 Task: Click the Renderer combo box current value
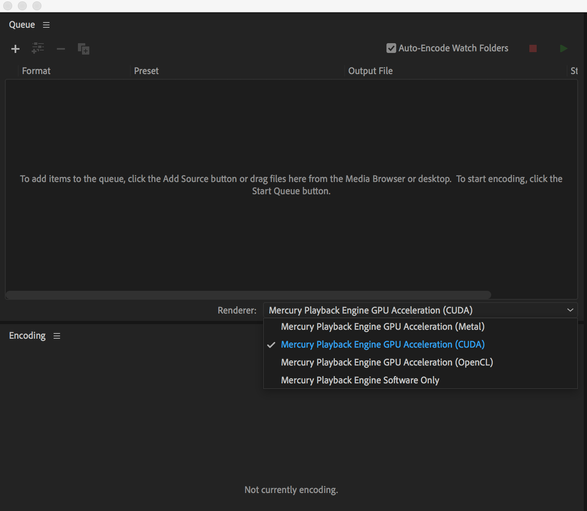[420, 310]
